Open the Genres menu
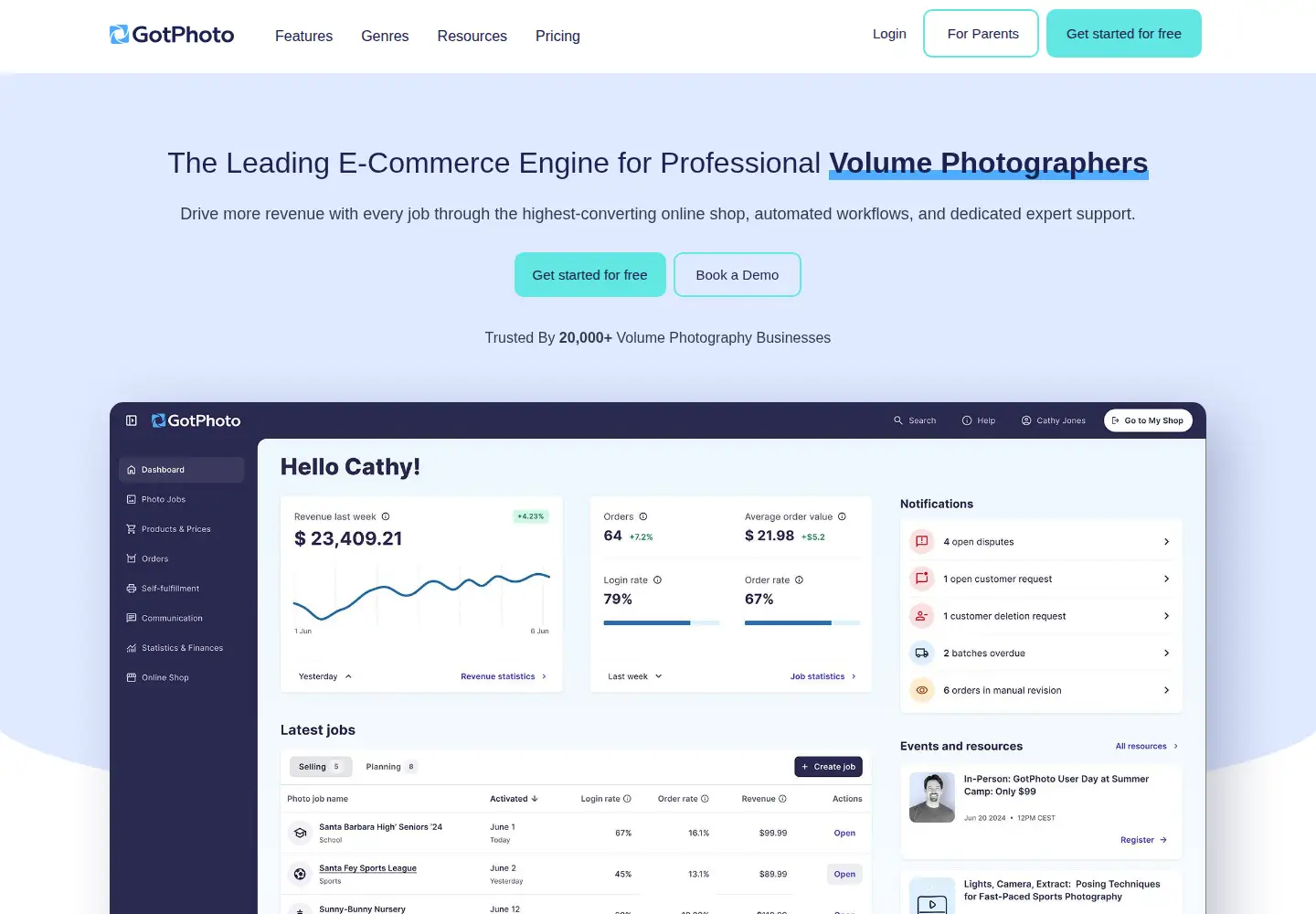Viewport: 1316px width, 914px height. point(385,36)
